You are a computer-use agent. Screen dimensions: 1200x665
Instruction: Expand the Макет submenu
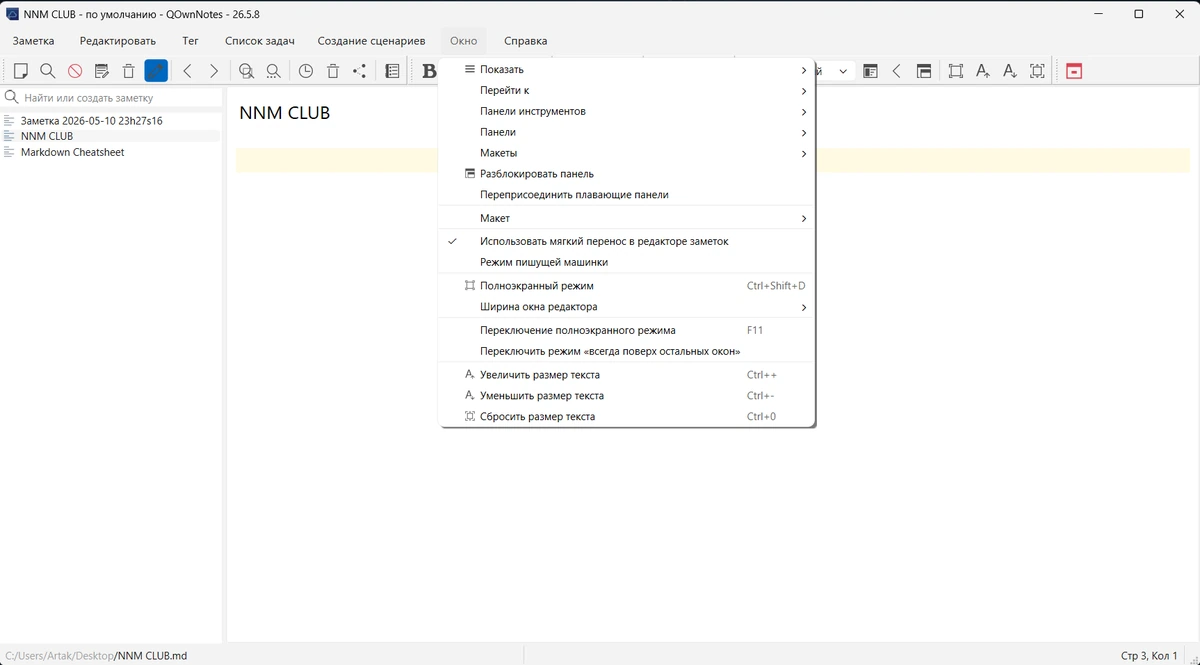[x=627, y=218]
